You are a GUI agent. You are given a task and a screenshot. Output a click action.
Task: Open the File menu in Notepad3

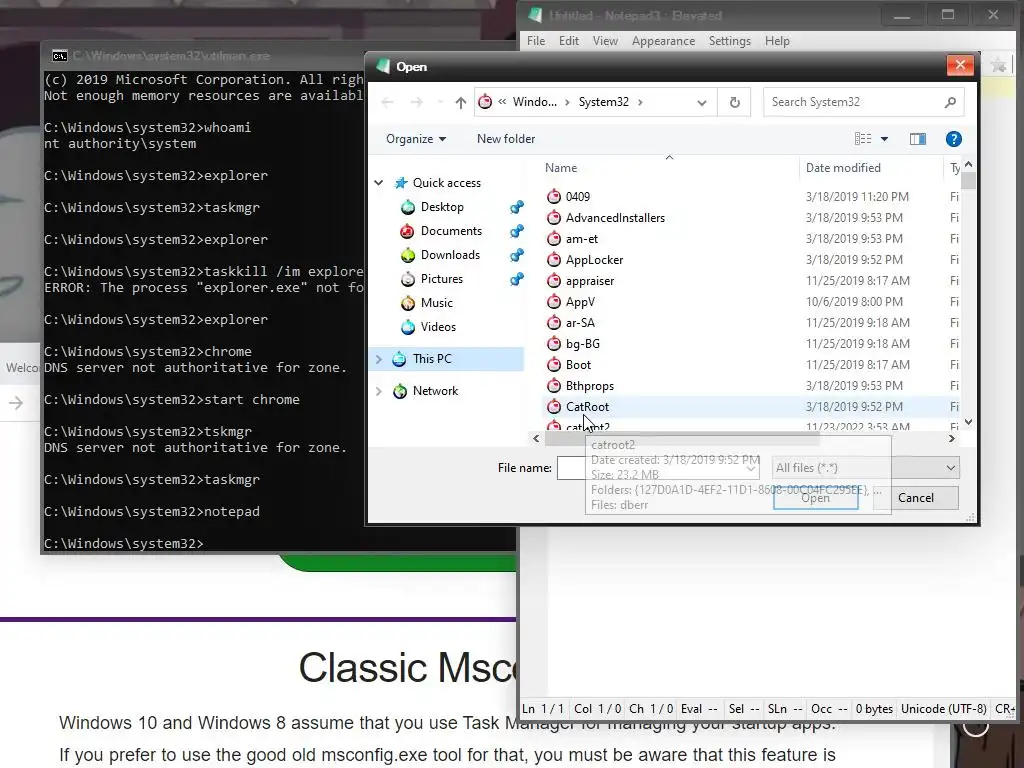536,41
